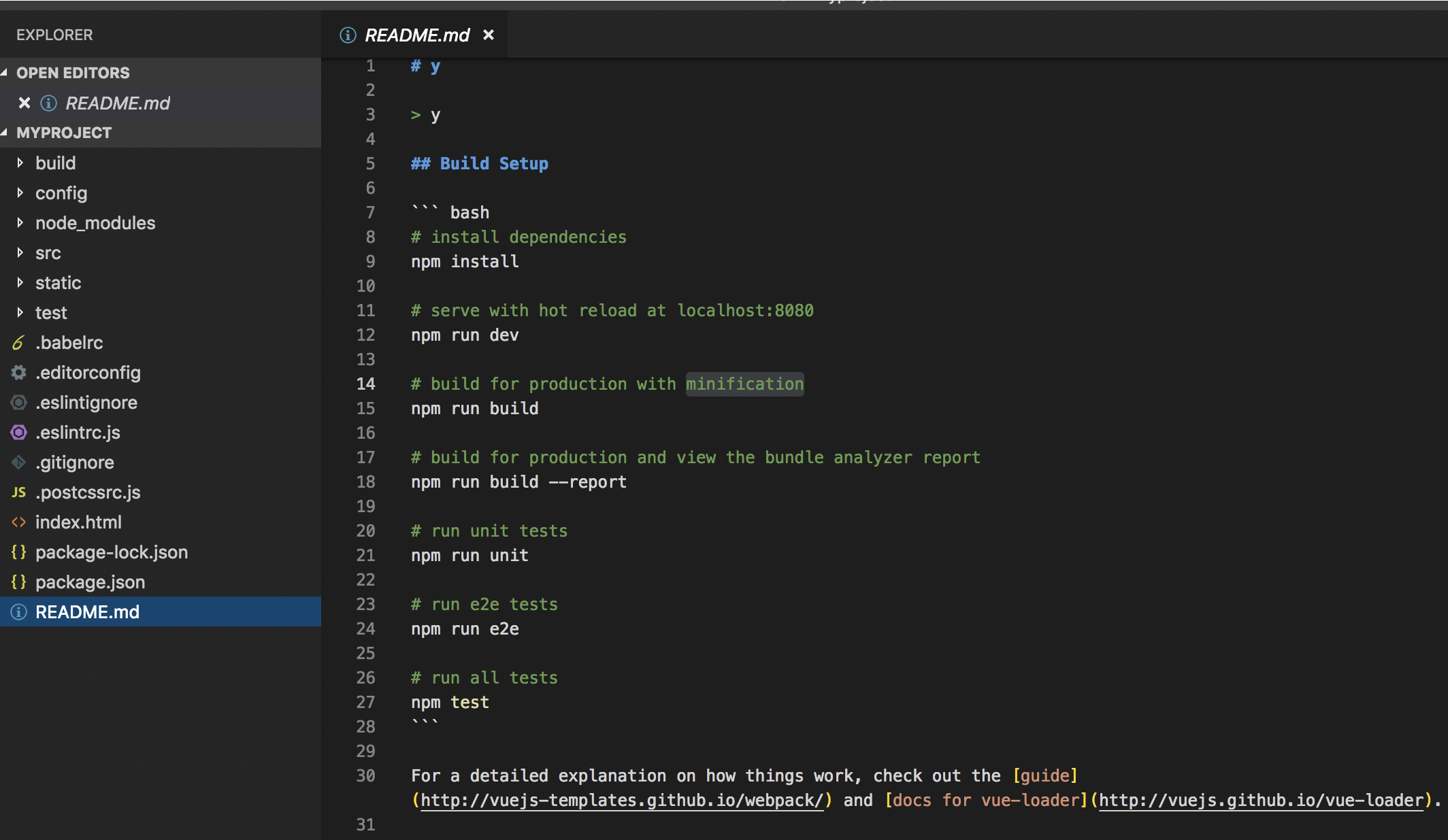
Task: Click the .eslintrc.js purple icon
Action: point(18,433)
